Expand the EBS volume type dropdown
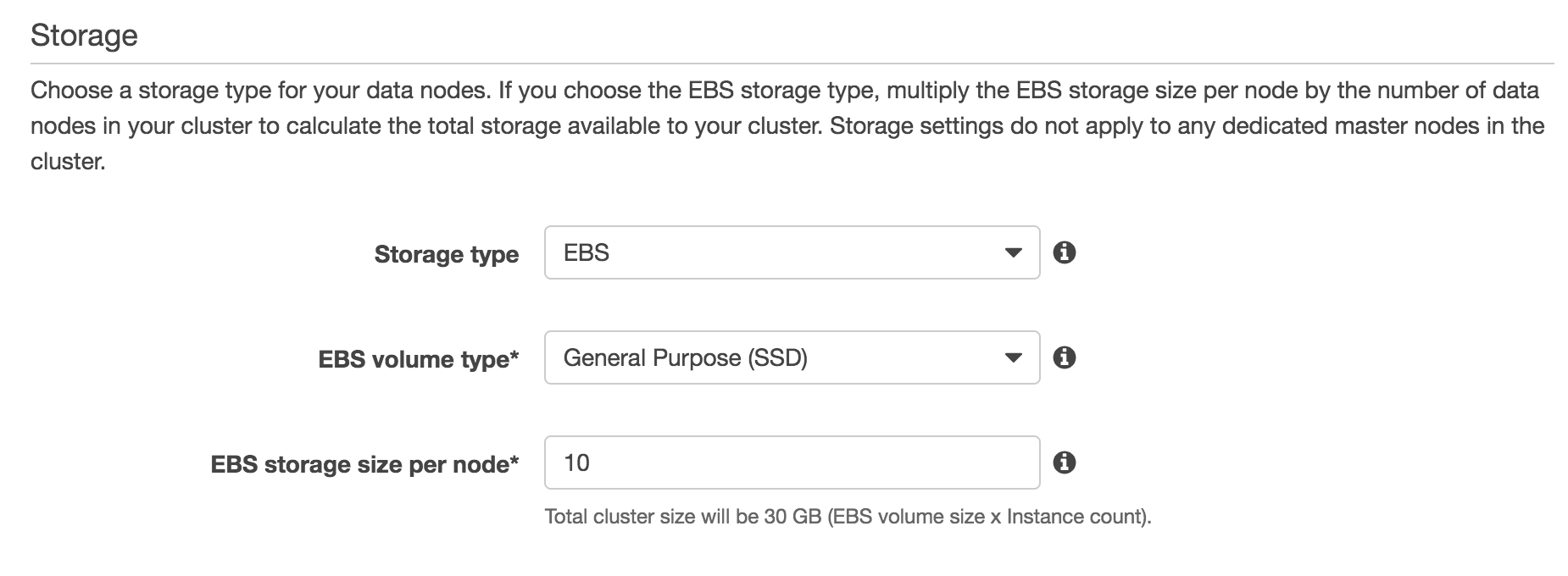Viewport: 1568px width, 576px height. pyautogui.click(x=791, y=357)
